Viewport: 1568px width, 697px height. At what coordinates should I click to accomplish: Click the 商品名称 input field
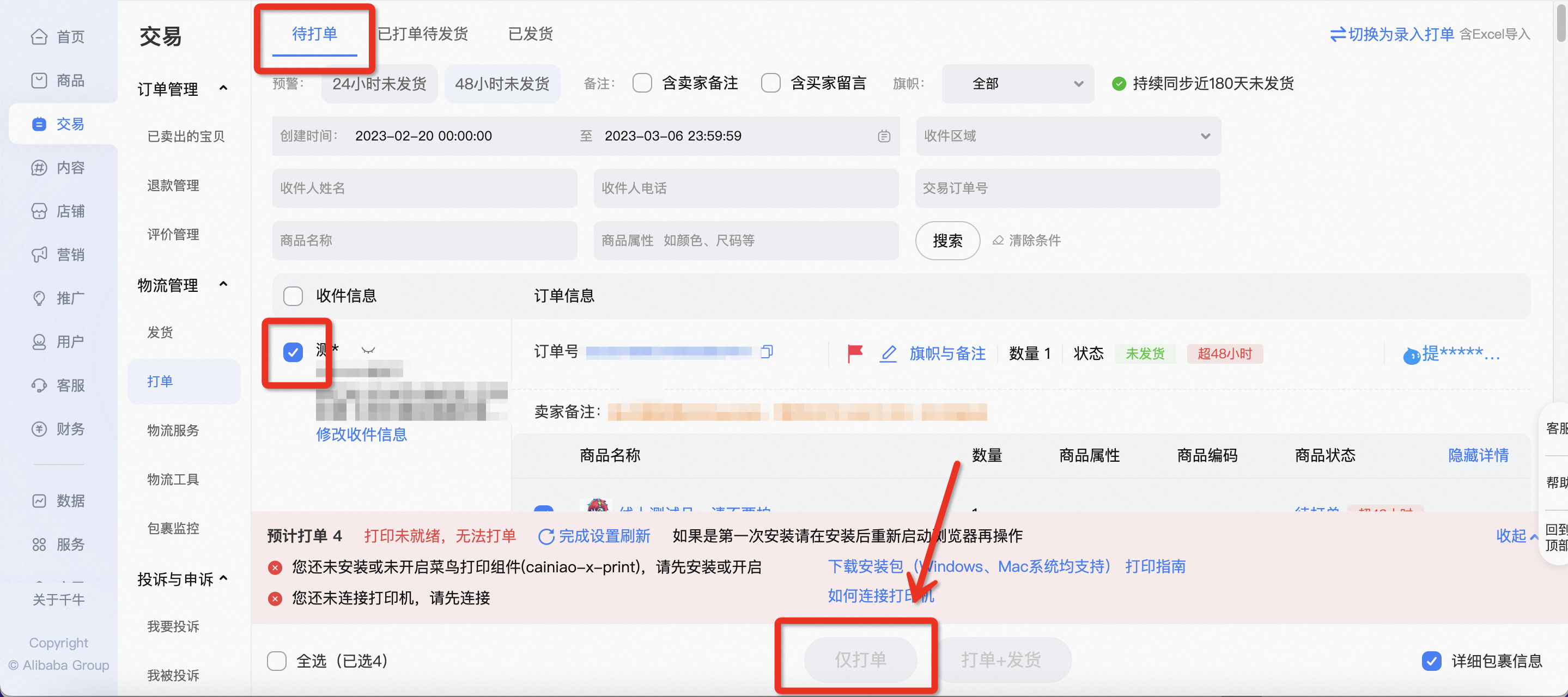[x=425, y=241]
